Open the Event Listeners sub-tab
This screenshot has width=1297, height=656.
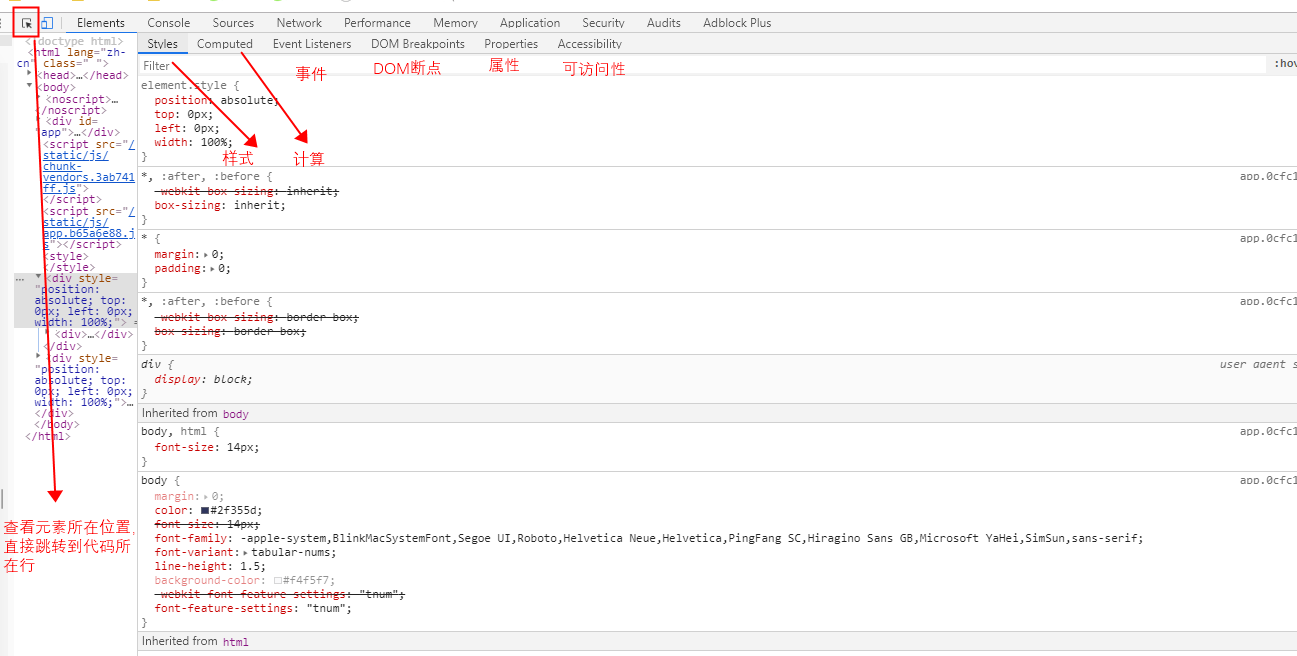coord(312,44)
